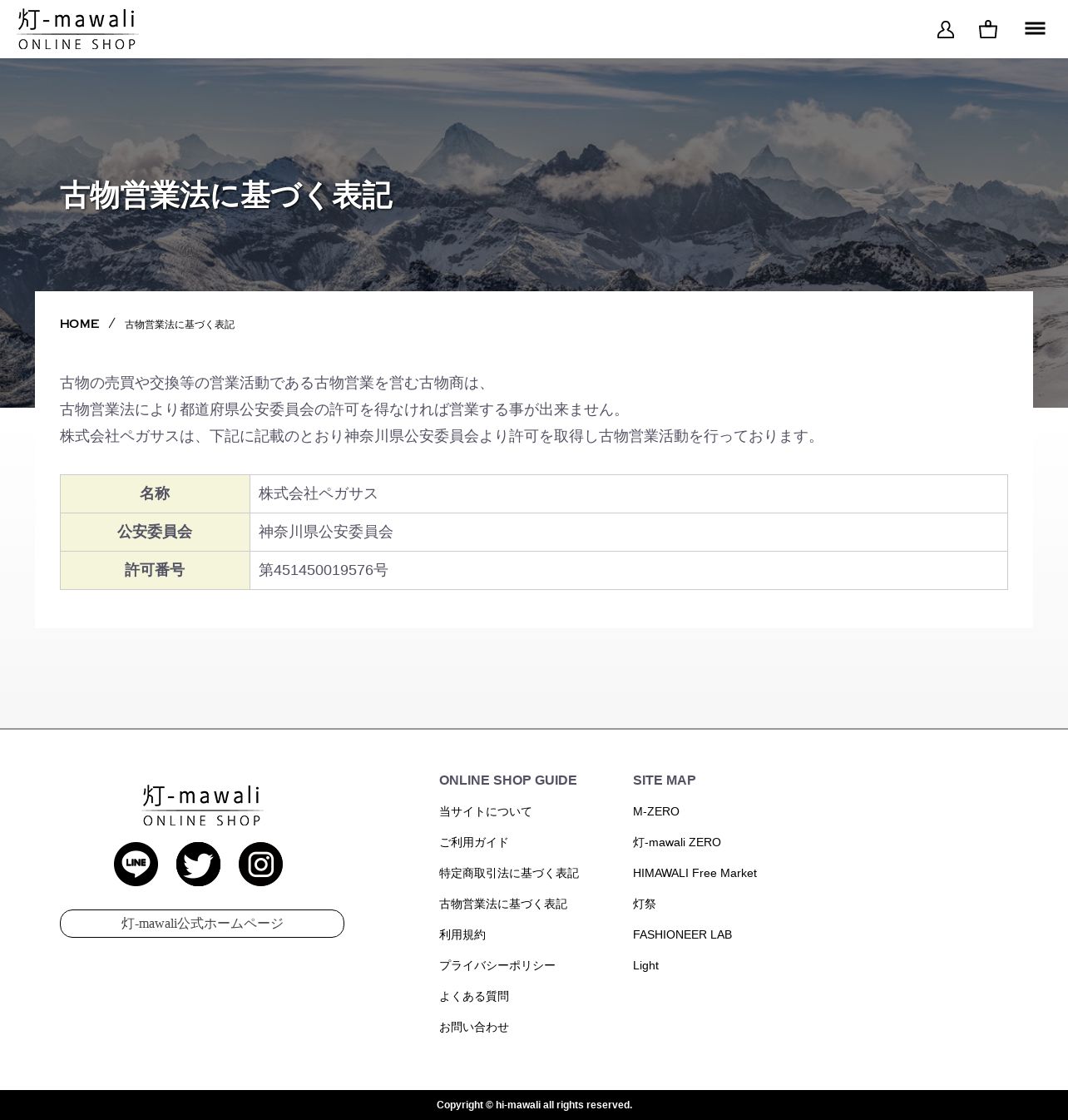Open HIMAWALI Free Market link
This screenshot has width=1068, height=1120.
point(695,873)
